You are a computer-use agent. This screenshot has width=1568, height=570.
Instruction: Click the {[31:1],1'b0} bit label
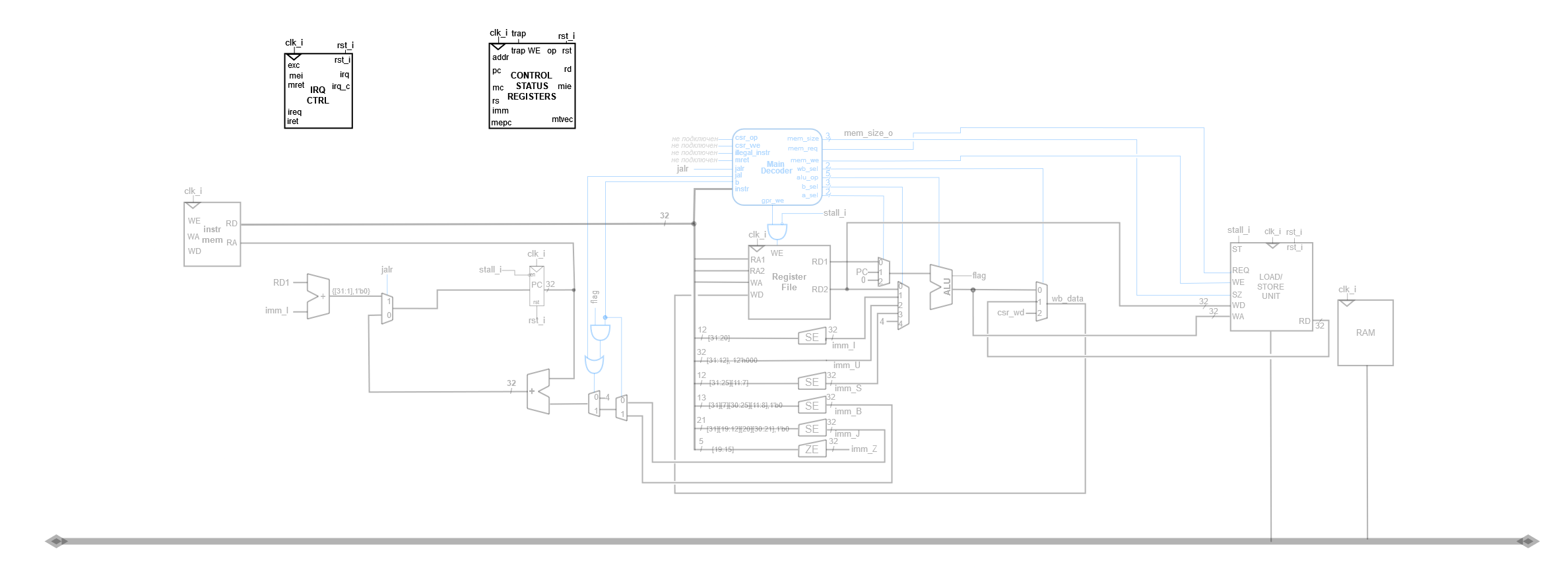pyautogui.click(x=351, y=291)
